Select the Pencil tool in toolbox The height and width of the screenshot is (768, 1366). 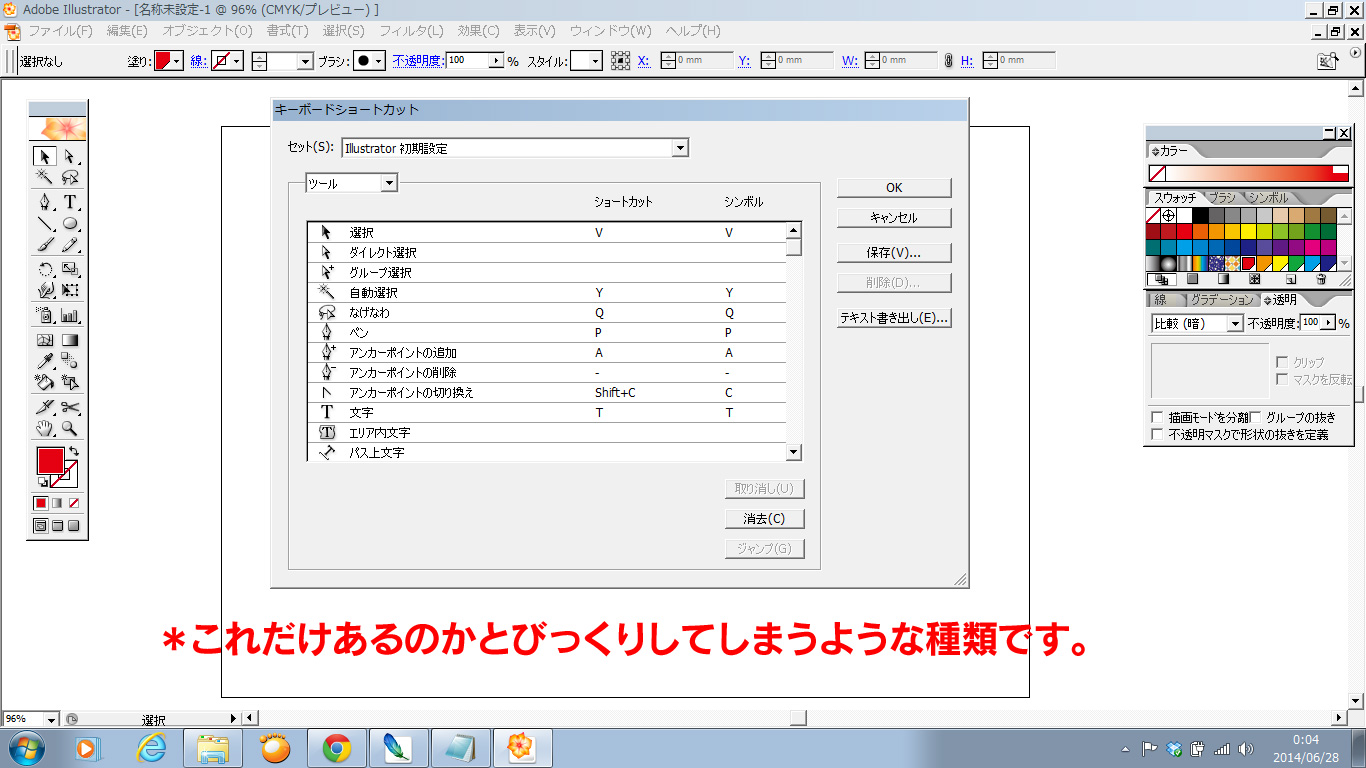[70, 245]
